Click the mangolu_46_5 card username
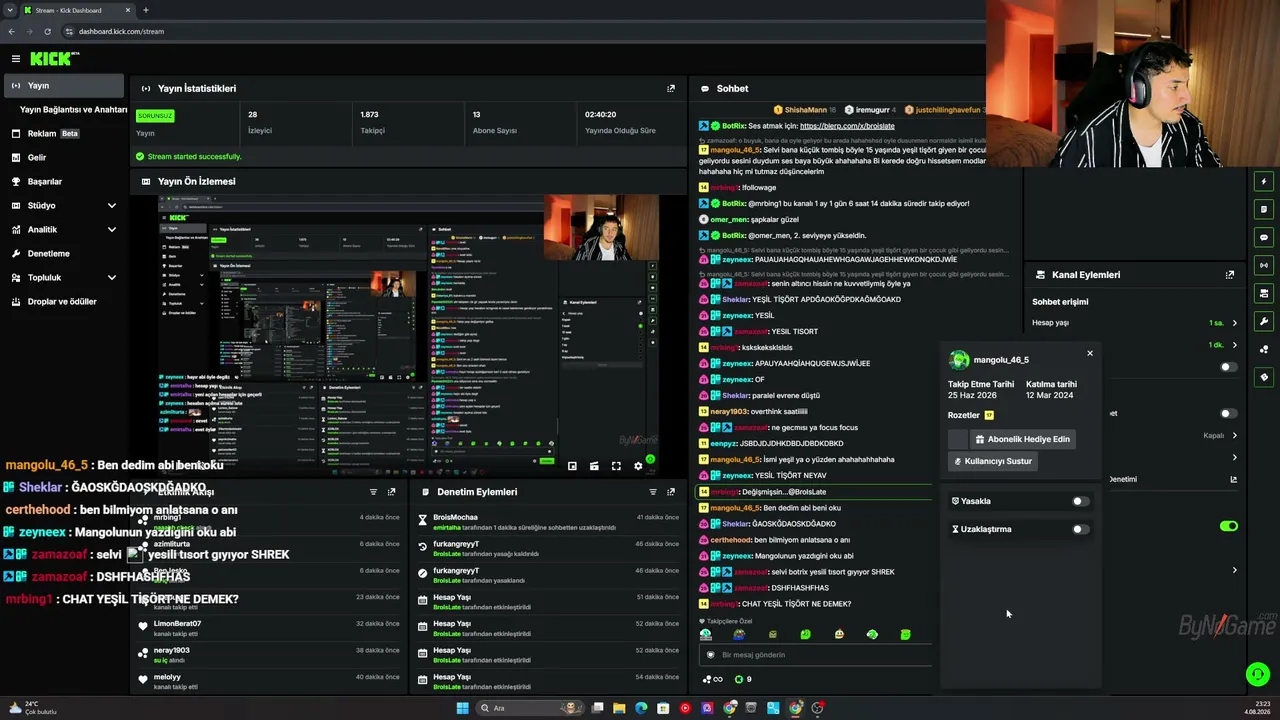This screenshot has height=720, width=1280. [x=1001, y=360]
